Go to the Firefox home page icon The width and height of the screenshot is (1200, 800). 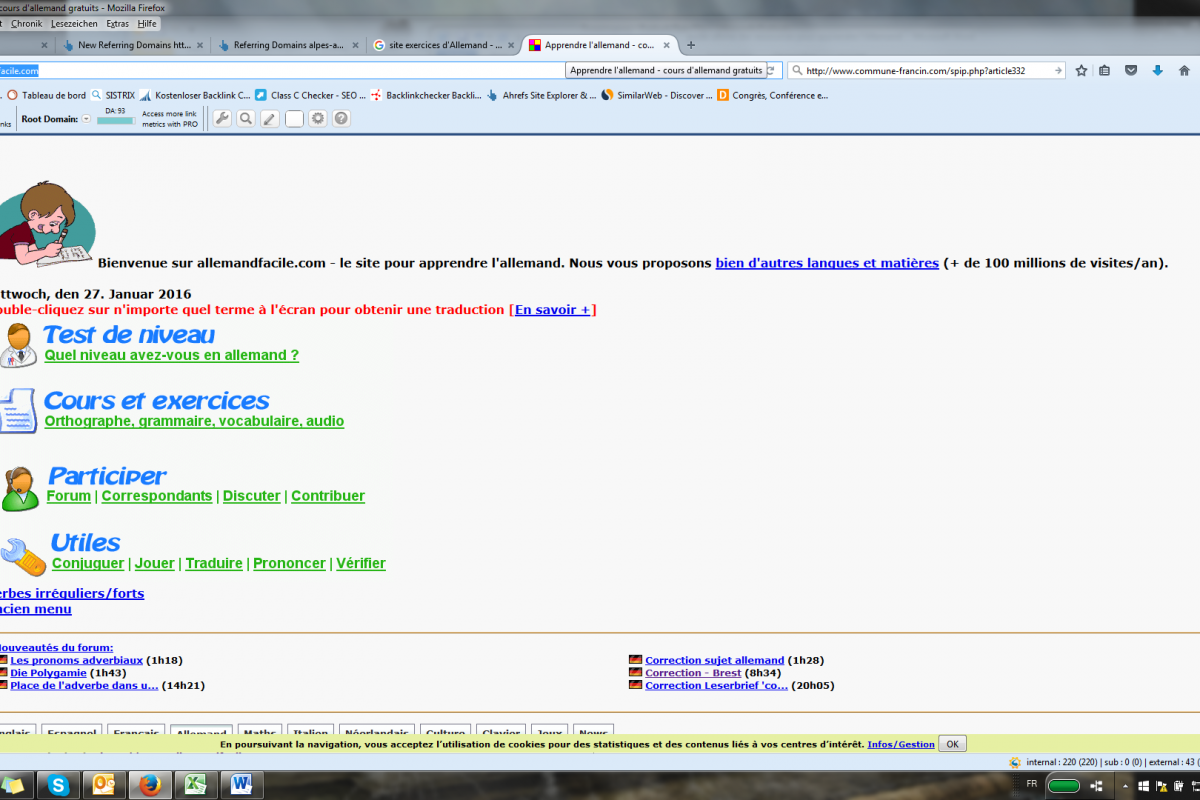(x=1185, y=70)
